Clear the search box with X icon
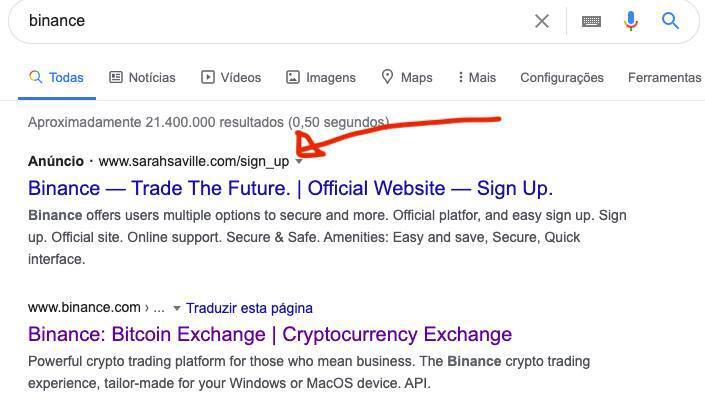The width and height of the screenshot is (705, 415). click(x=542, y=21)
